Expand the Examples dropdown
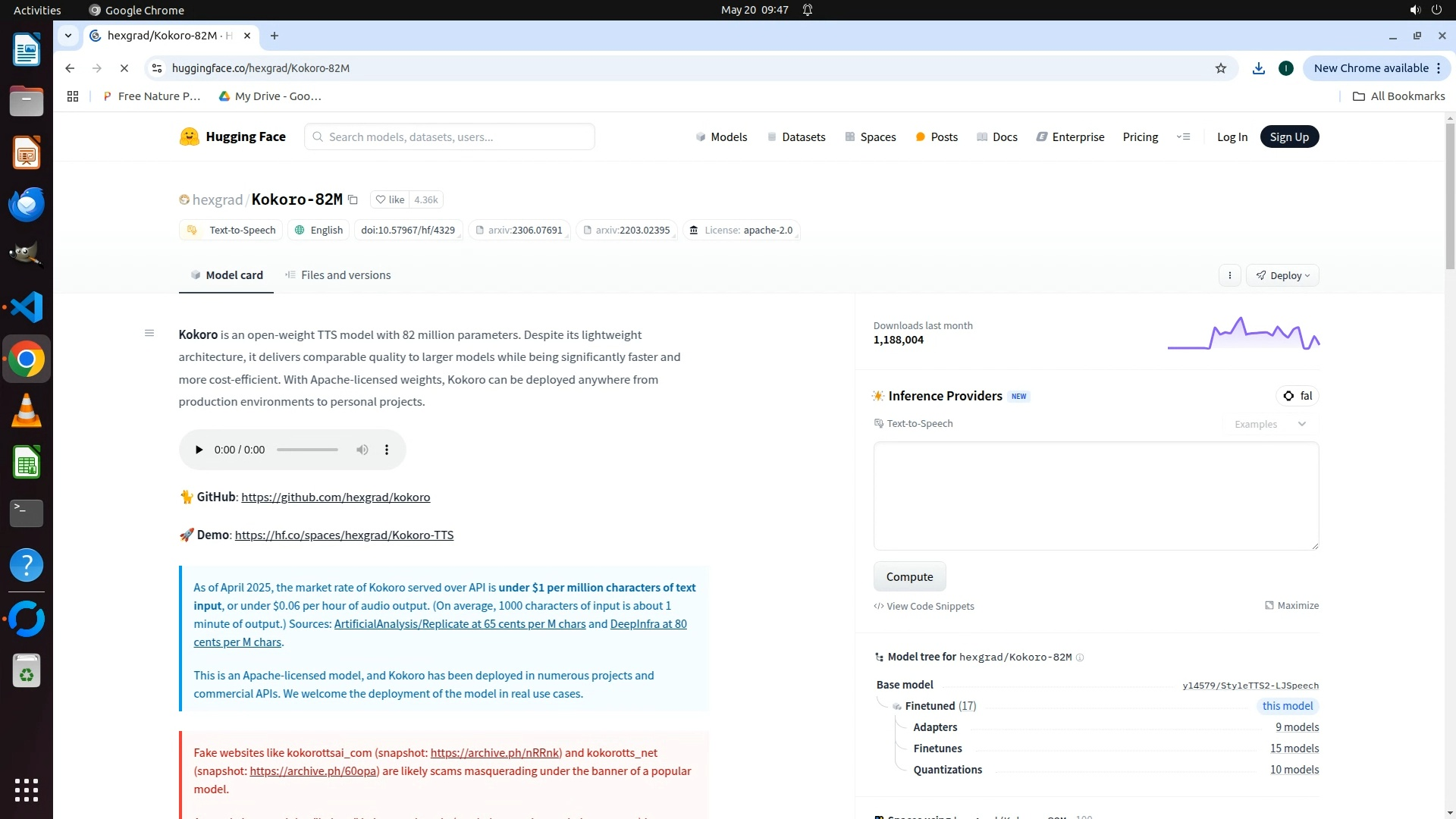 1269,424
